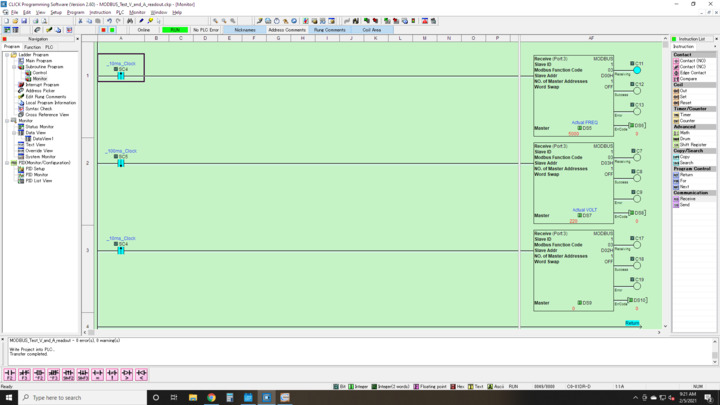Select Math in Instruction List
720x405 pixels.
[x=684, y=133]
